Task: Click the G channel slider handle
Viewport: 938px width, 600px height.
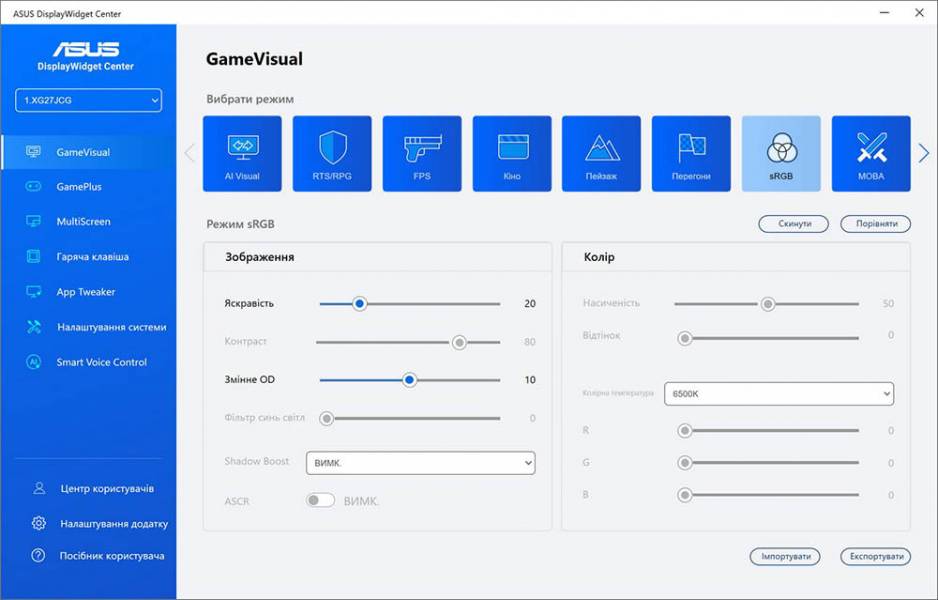Action: pos(685,462)
